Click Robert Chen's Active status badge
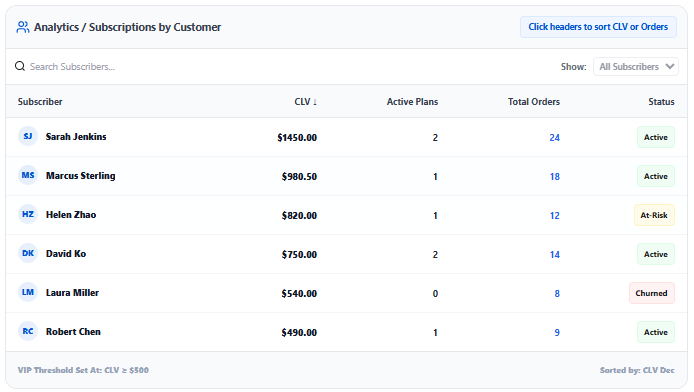The height and width of the screenshot is (392, 694). [x=655, y=332]
